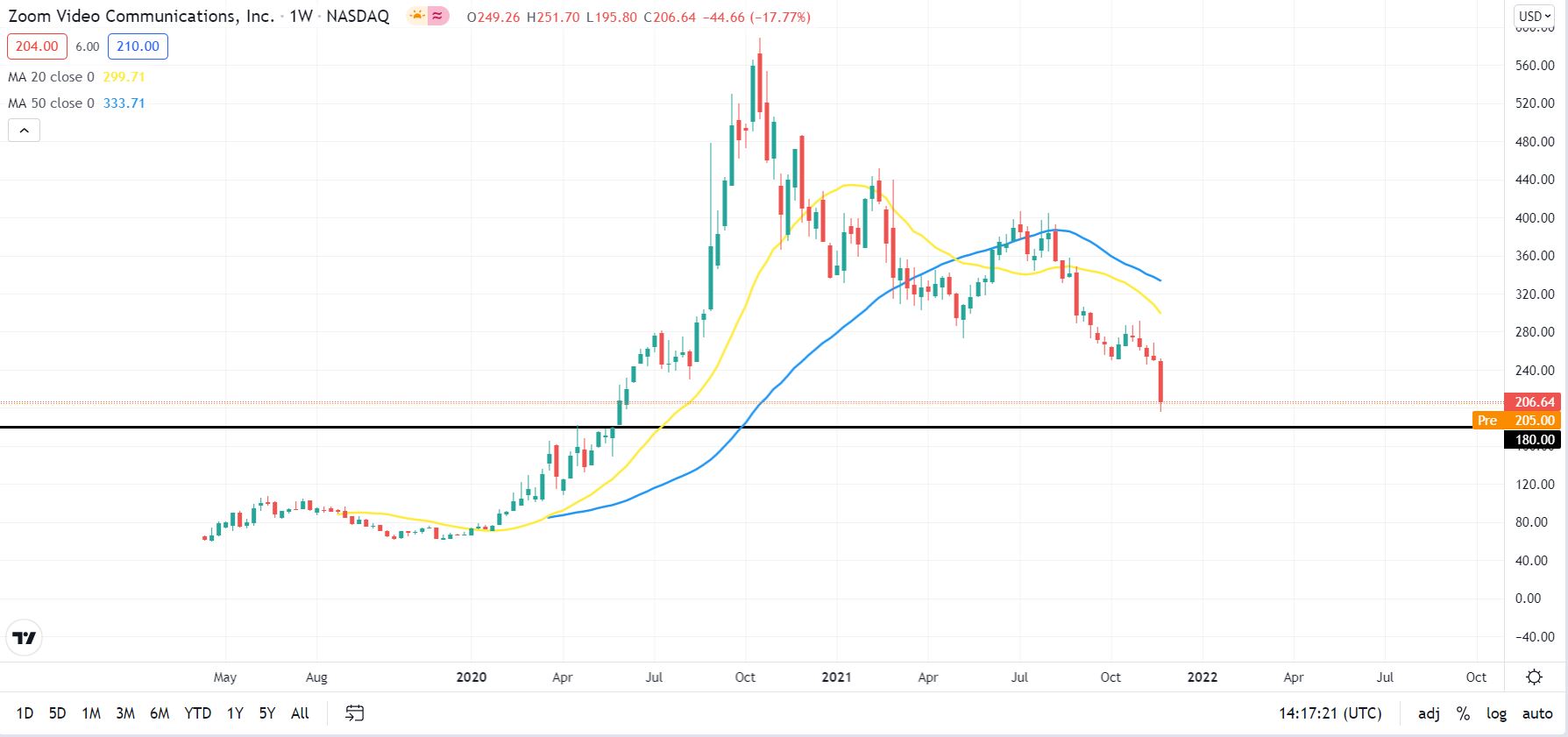The image size is (1568, 737).
Task: Click the pink approximate-data indicator icon
Action: pyautogui.click(x=439, y=17)
